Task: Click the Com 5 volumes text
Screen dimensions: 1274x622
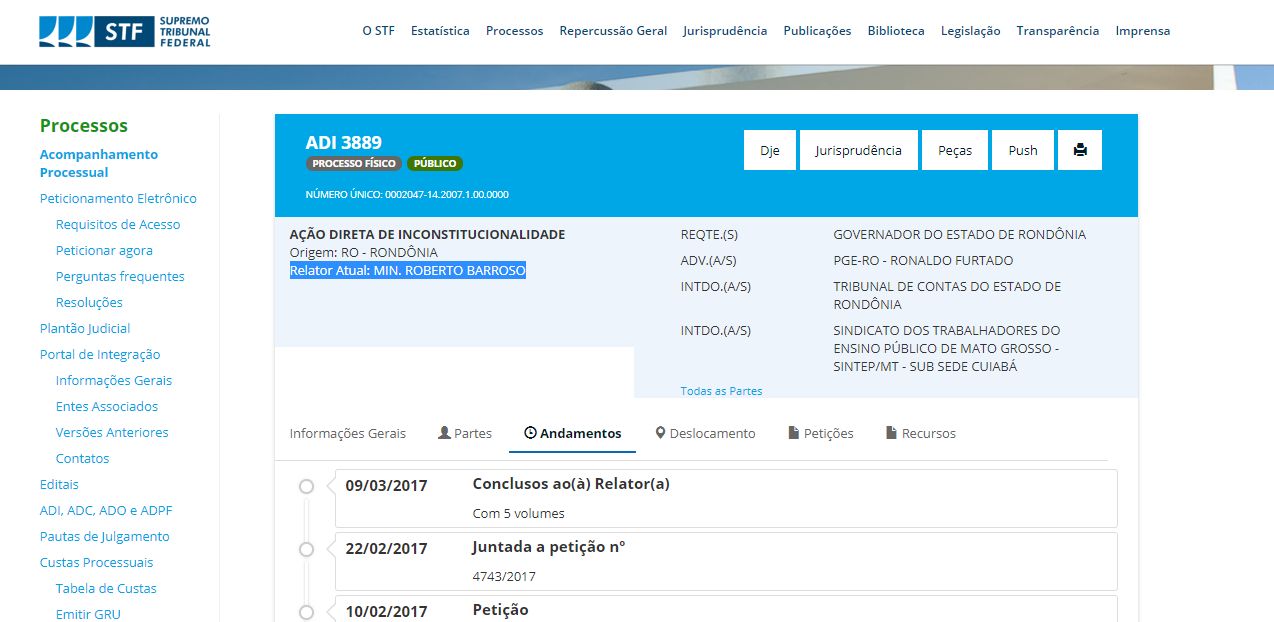Action: coord(518,513)
